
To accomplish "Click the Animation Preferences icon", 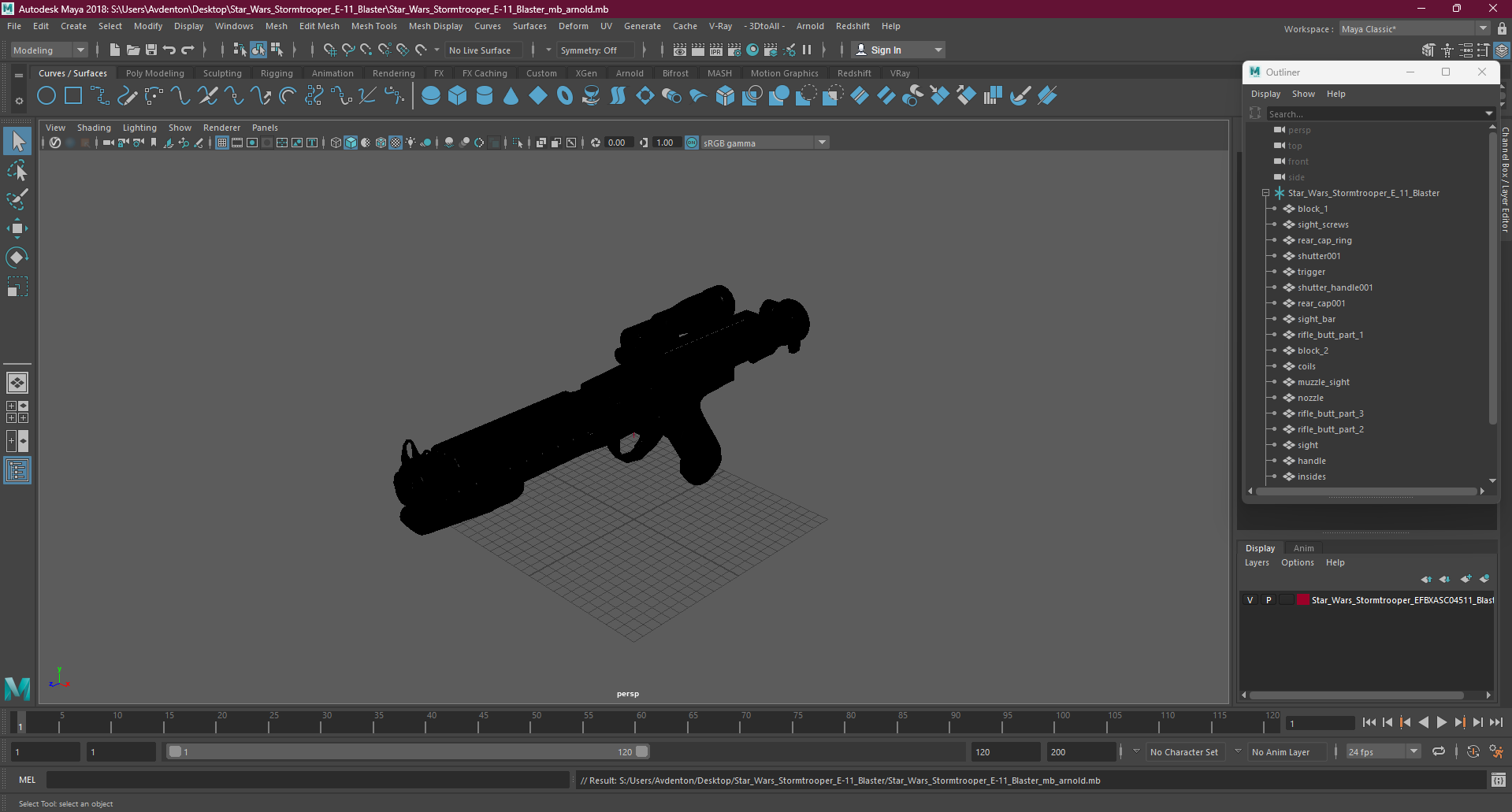I will coord(1496,751).
